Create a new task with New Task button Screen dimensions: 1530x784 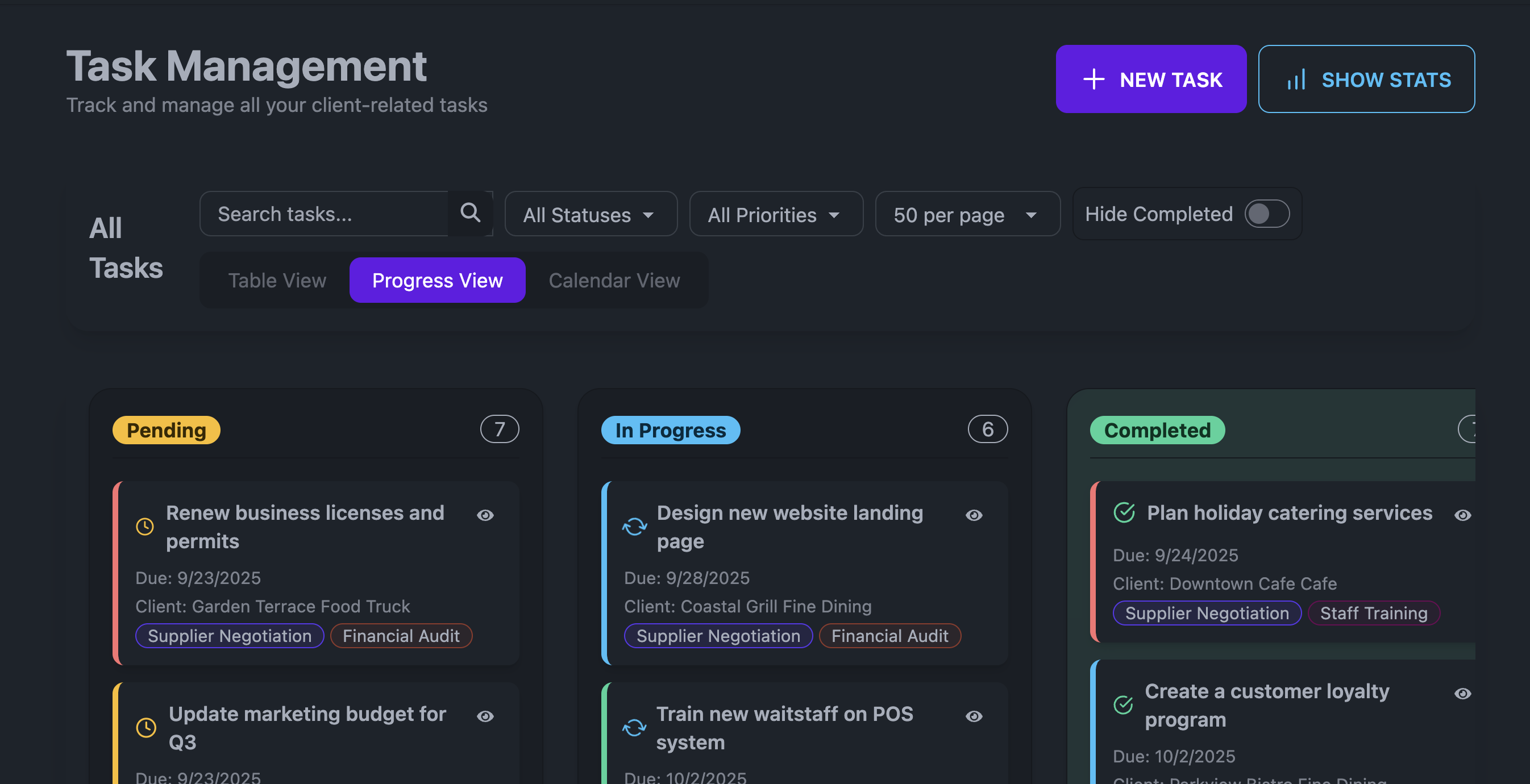(1151, 79)
